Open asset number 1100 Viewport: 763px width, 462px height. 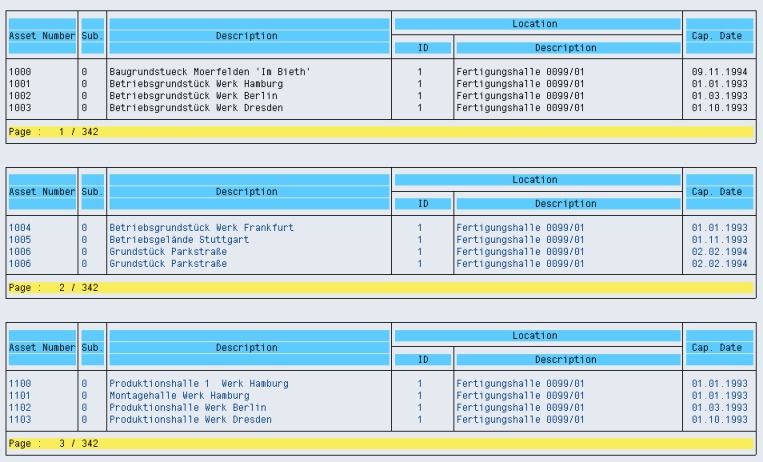point(19,383)
